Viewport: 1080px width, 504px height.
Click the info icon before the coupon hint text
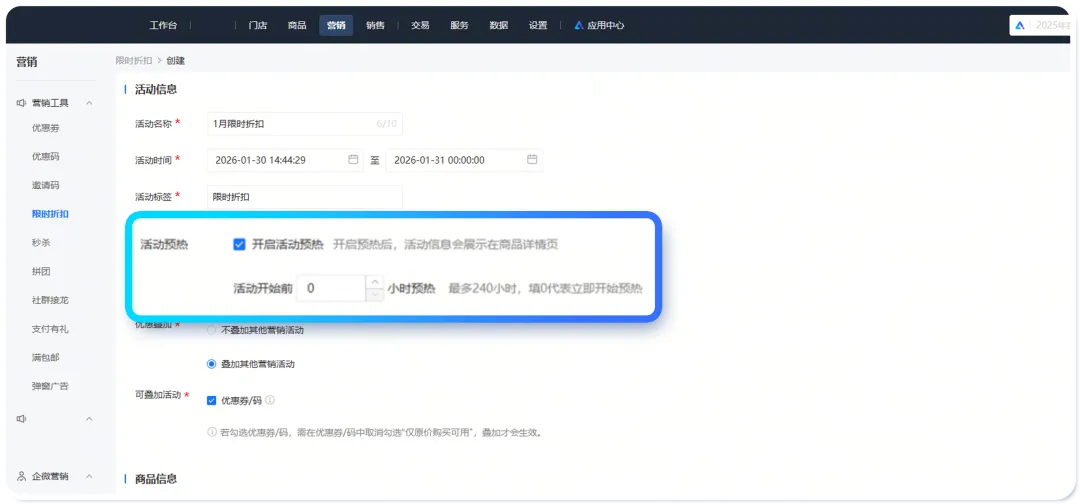(211, 432)
